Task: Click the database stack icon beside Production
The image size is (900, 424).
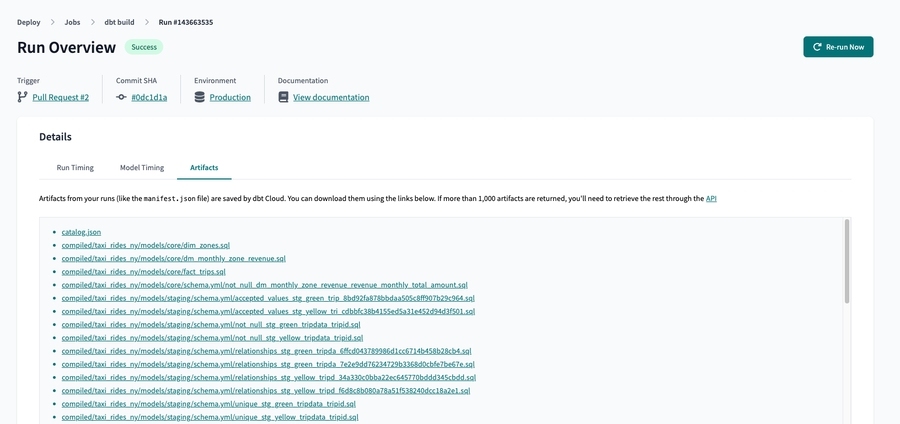Action: (x=200, y=97)
